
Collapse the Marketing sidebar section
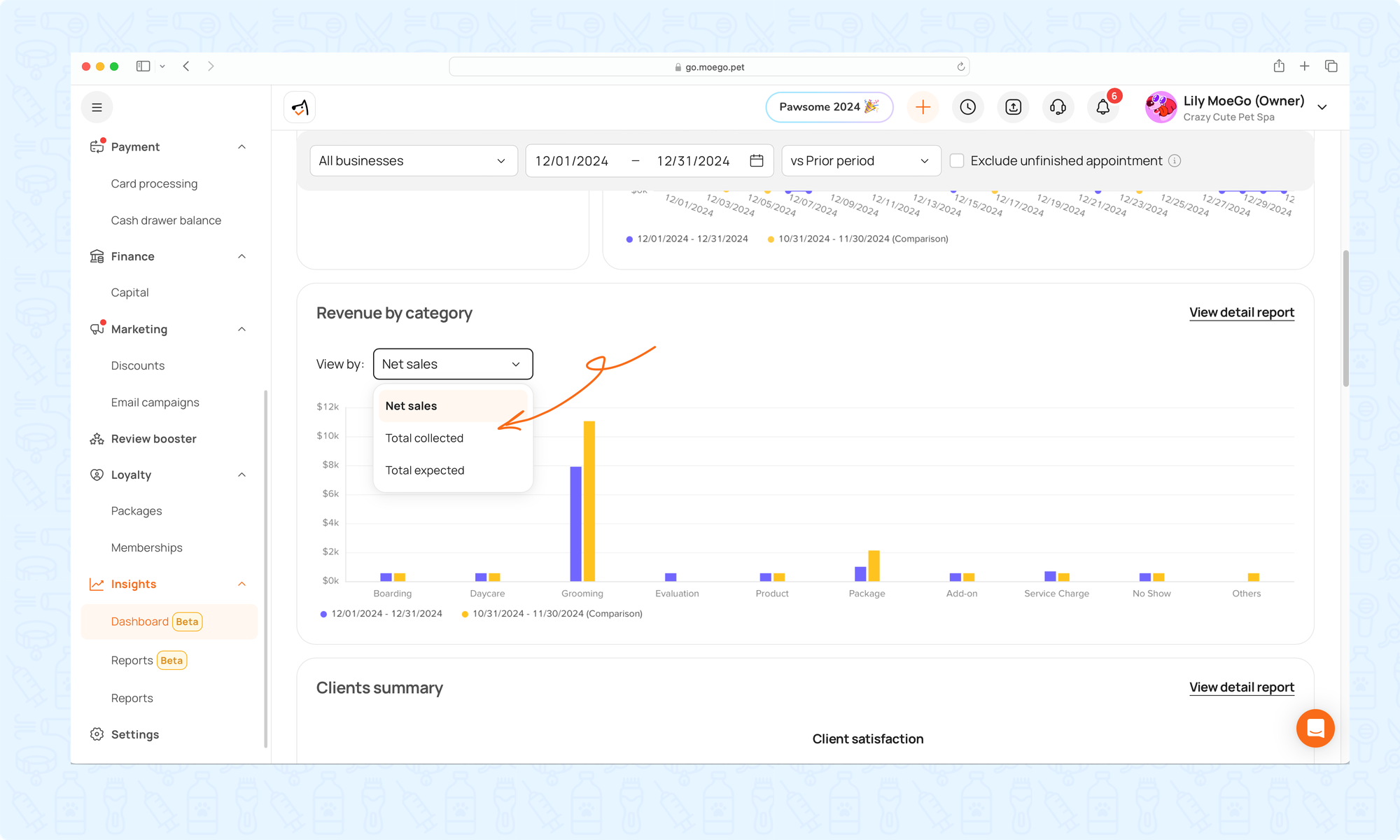241,329
